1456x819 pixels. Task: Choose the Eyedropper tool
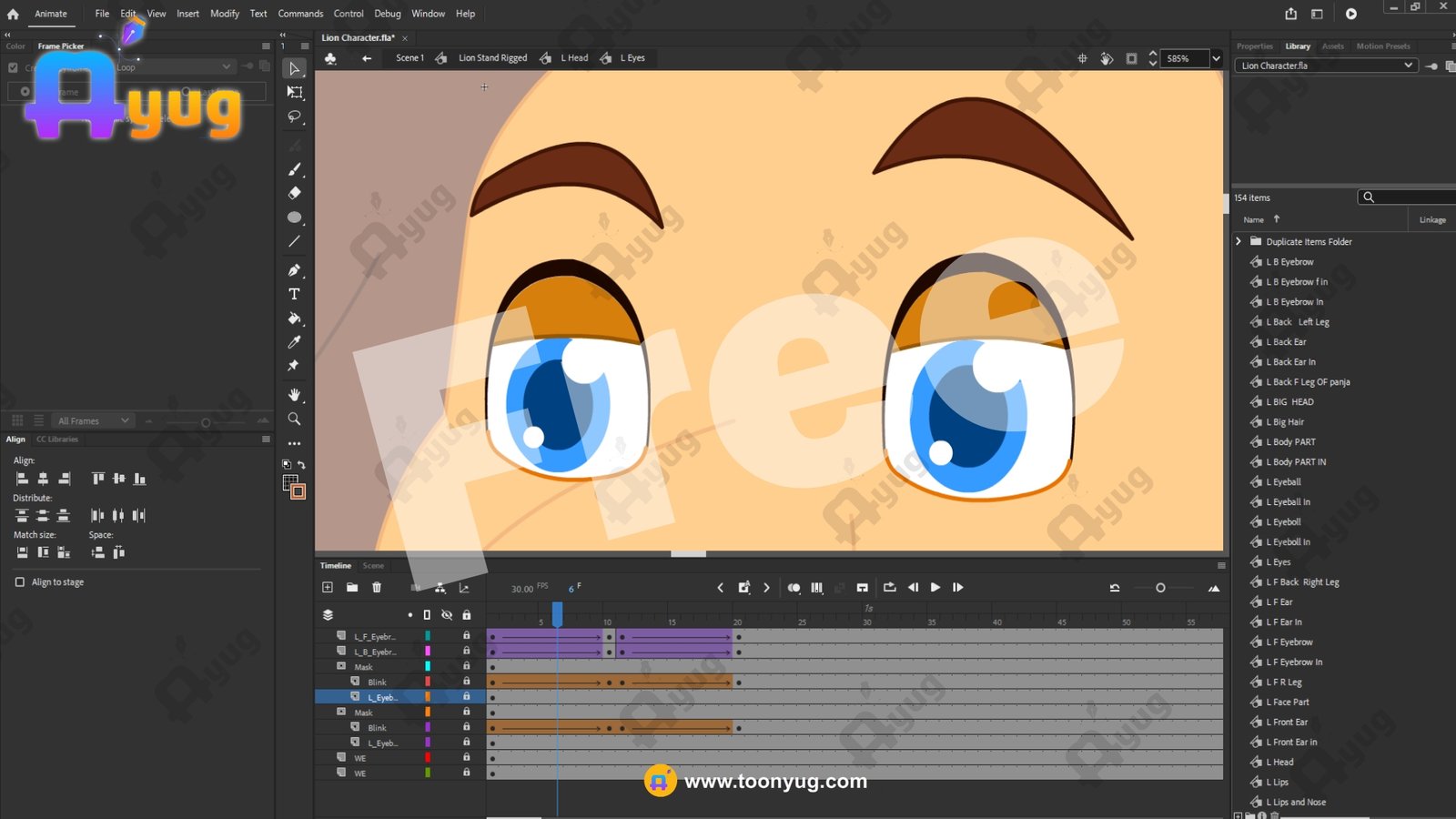tap(294, 342)
